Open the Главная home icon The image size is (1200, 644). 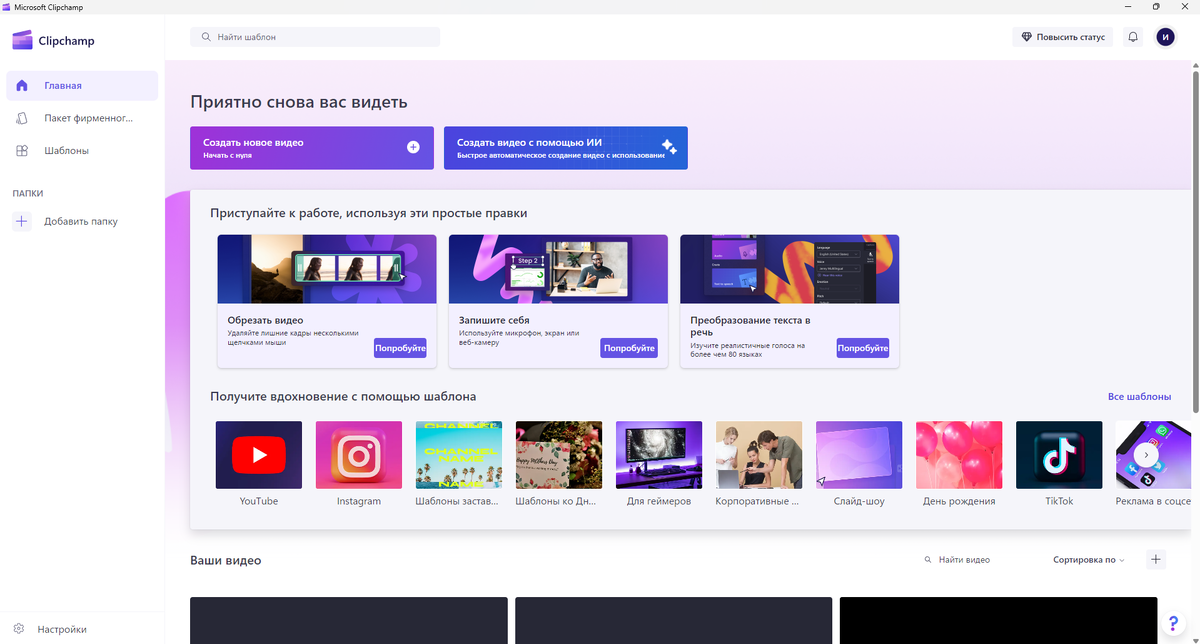tap(22, 86)
